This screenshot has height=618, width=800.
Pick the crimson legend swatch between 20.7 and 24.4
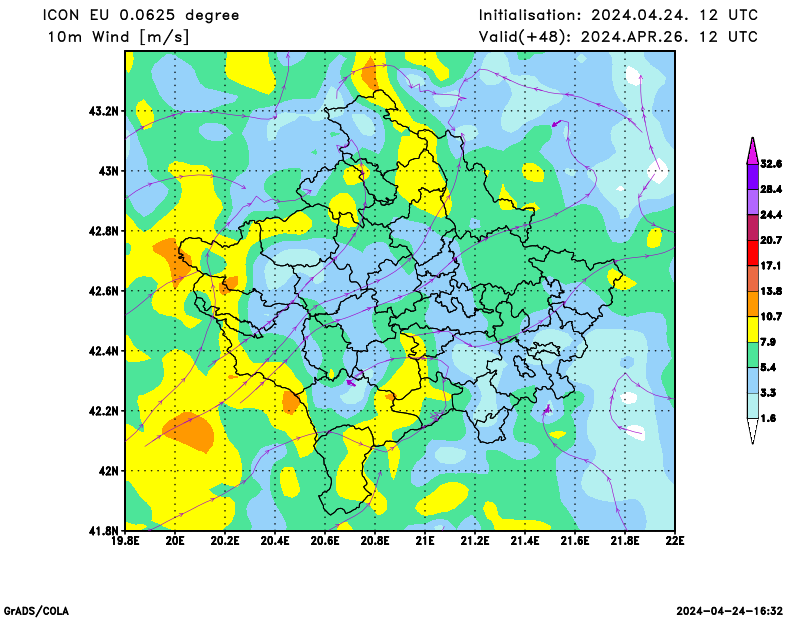(x=753, y=228)
